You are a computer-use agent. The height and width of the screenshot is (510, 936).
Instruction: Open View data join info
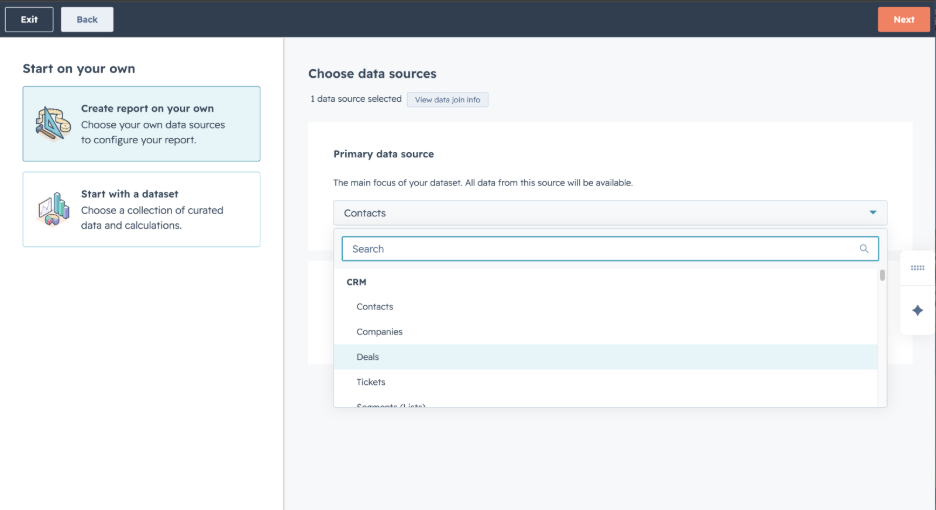[x=447, y=100]
